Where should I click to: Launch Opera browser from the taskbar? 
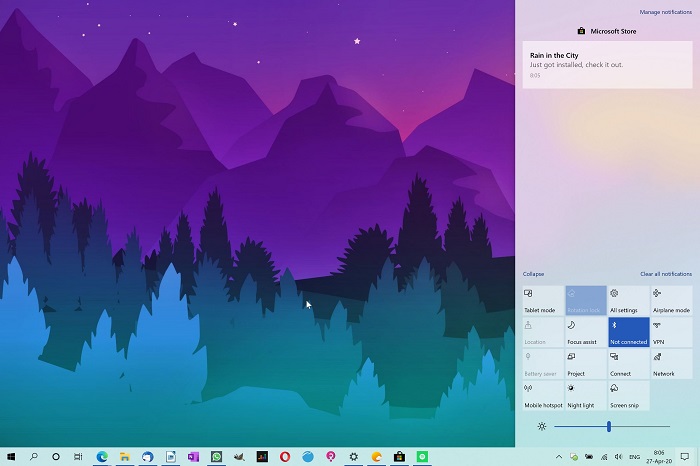(285, 456)
